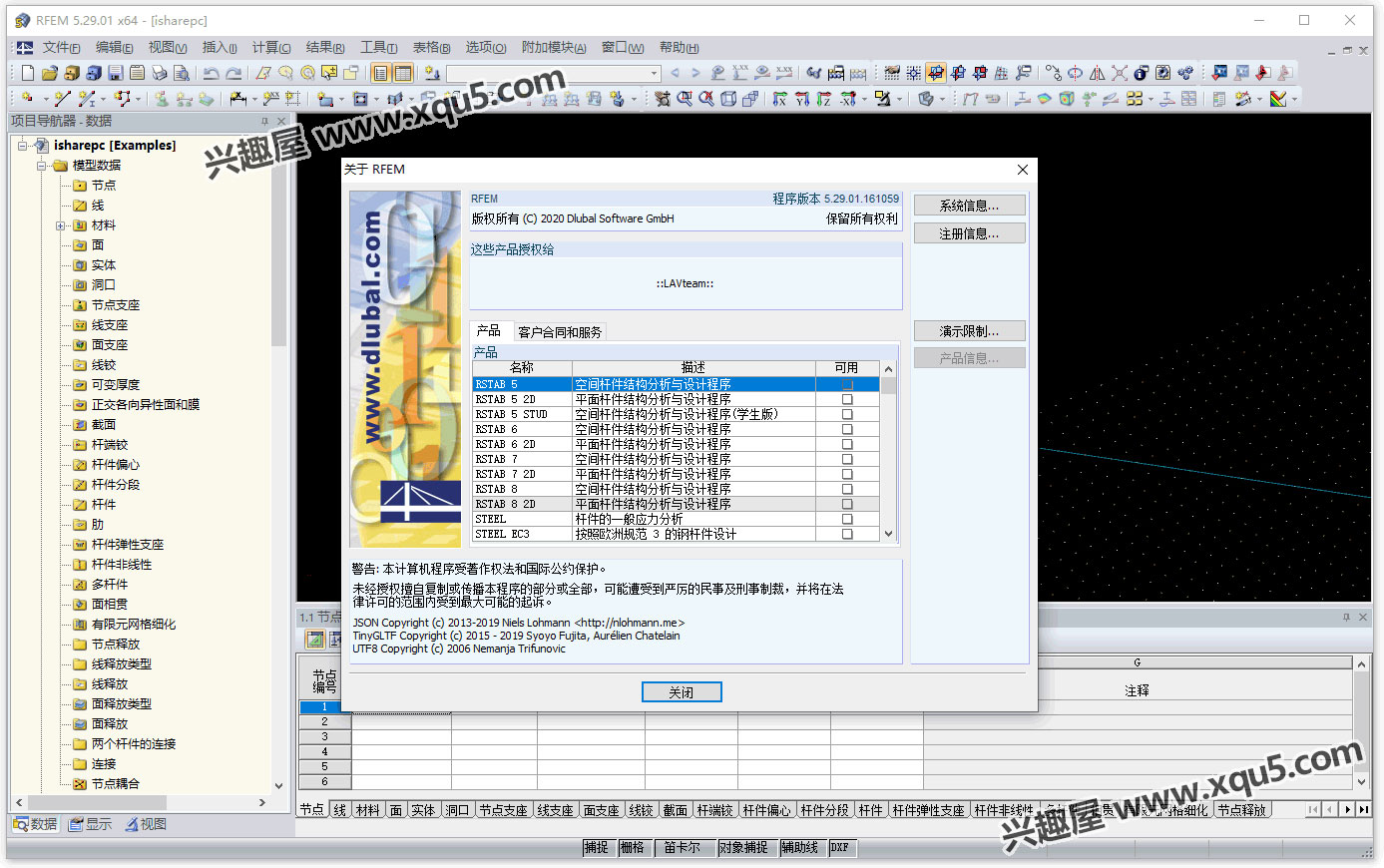Click the New model toolbar icon

[27, 73]
